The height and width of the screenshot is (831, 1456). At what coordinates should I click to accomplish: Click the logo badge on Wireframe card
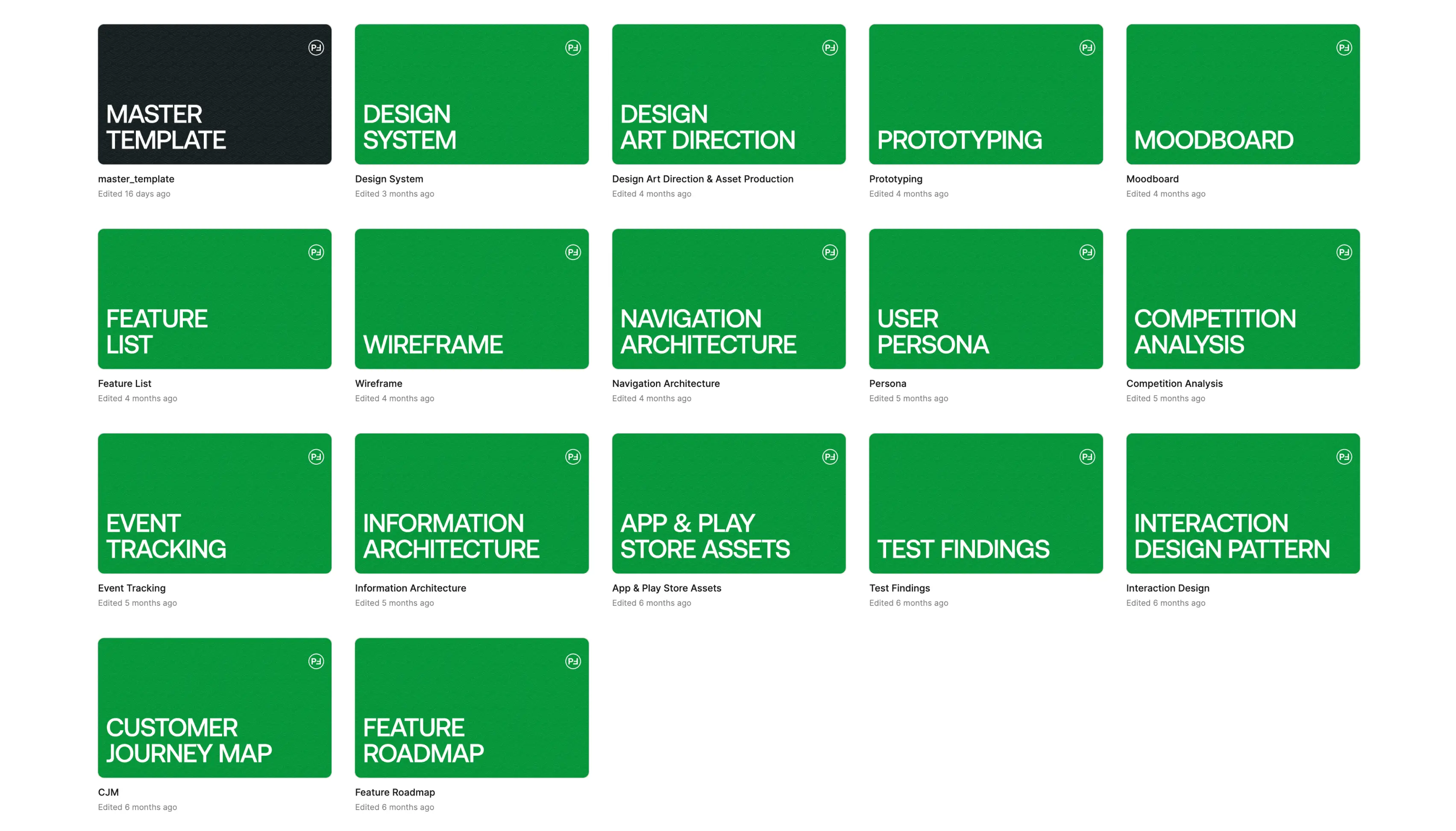[572, 252]
